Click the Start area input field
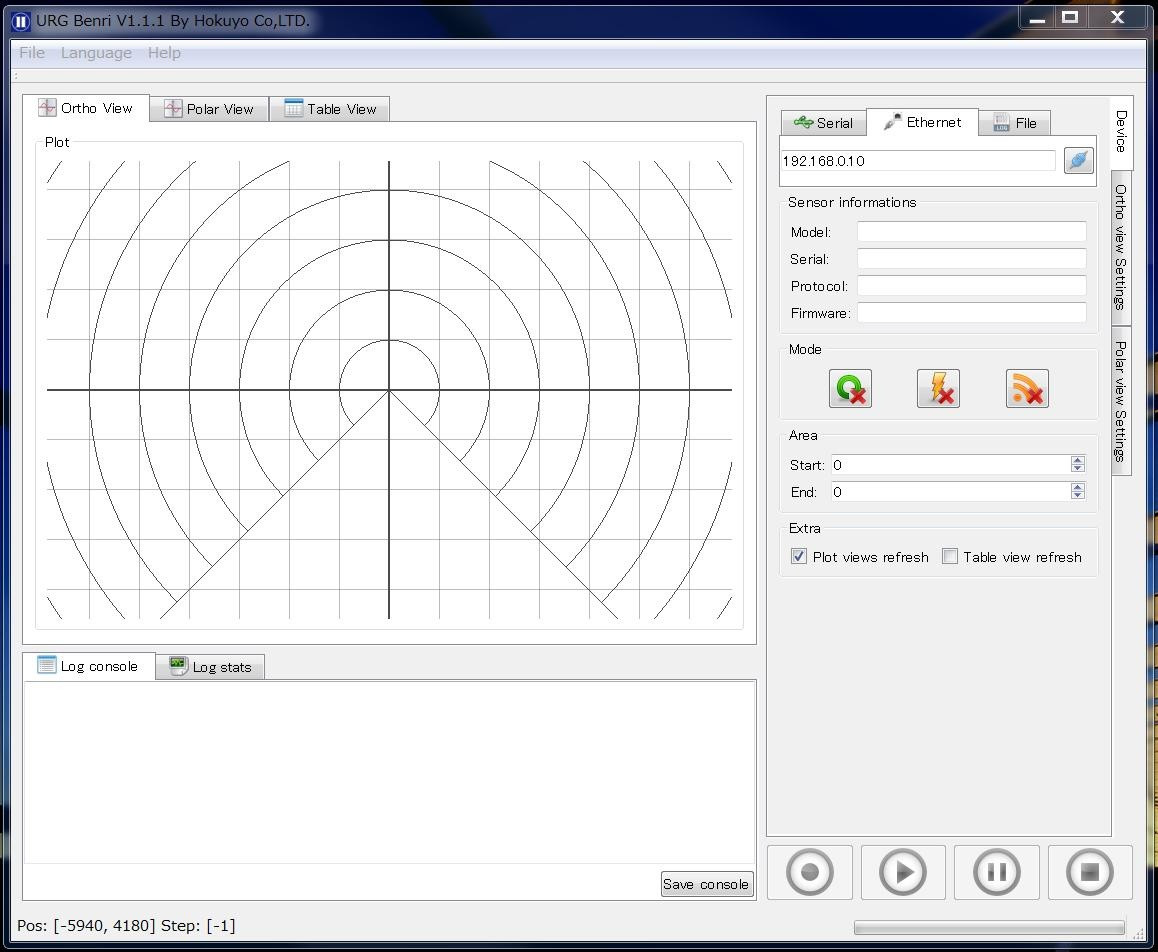 click(950, 465)
